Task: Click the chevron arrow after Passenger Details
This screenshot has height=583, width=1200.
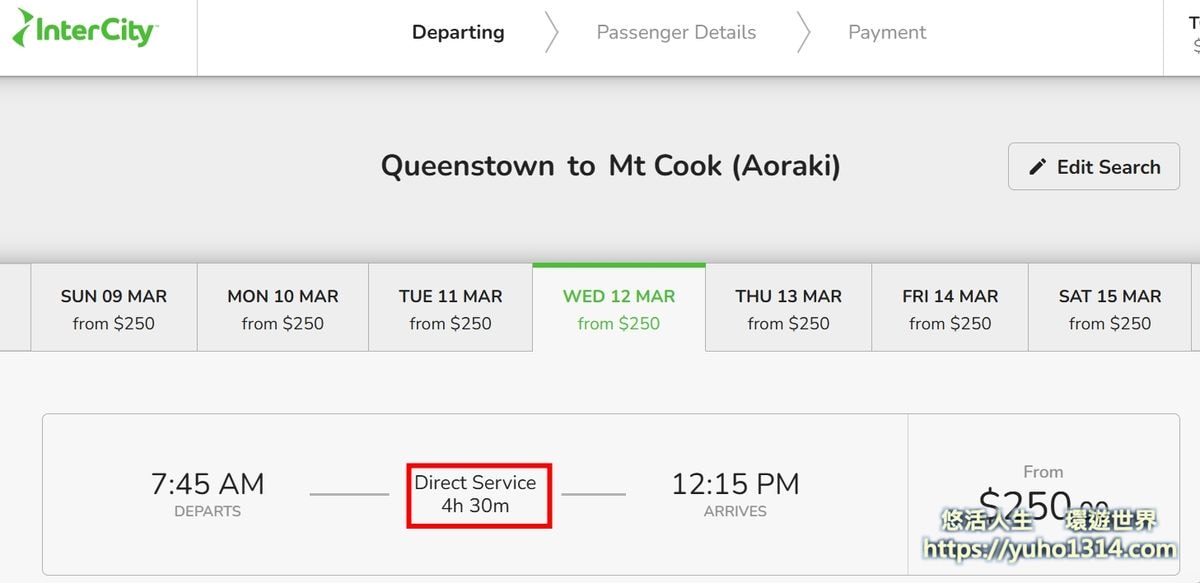Action: [x=802, y=33]
